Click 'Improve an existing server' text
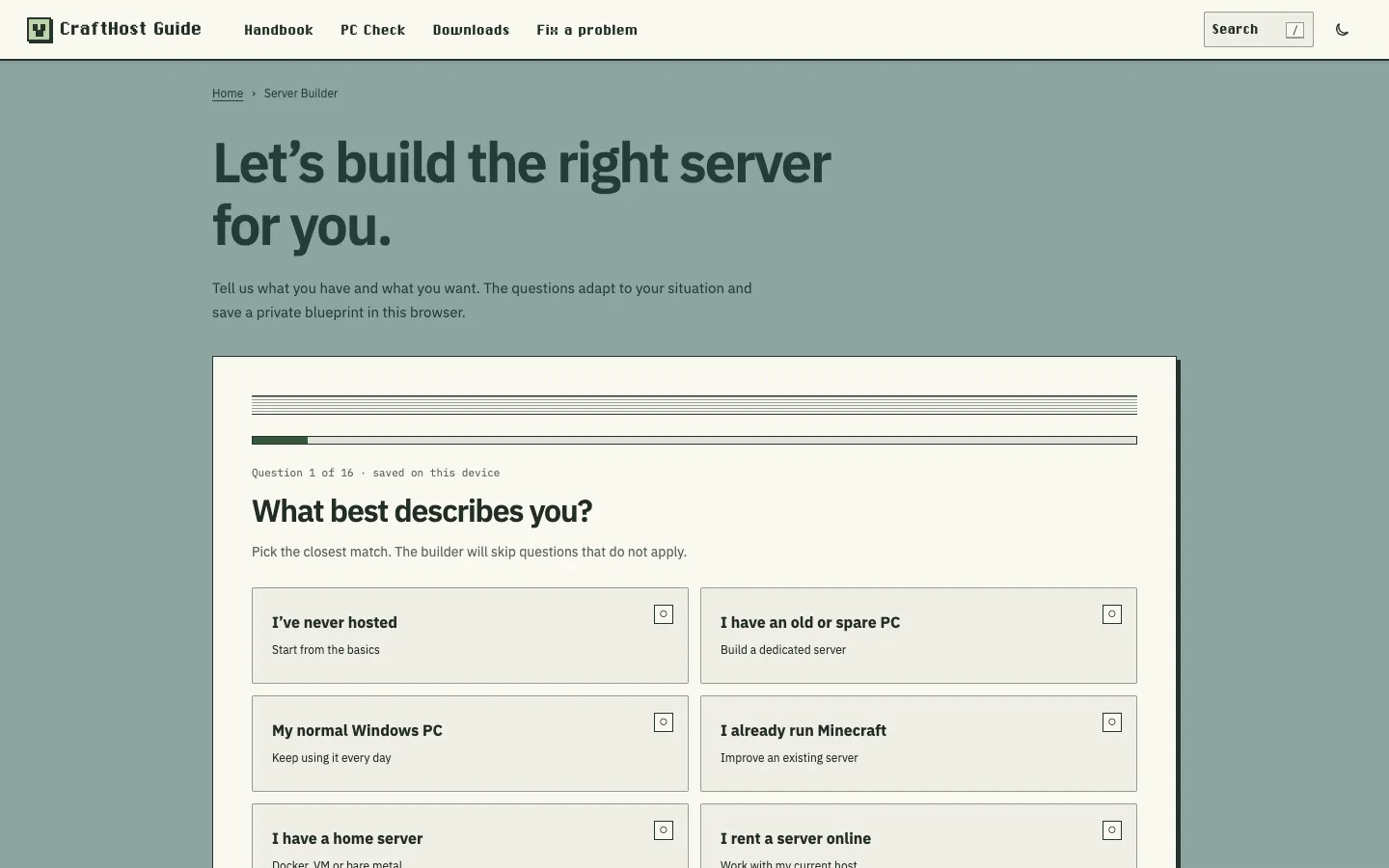The image size is (1389, 868). click(x=789, y=758)
